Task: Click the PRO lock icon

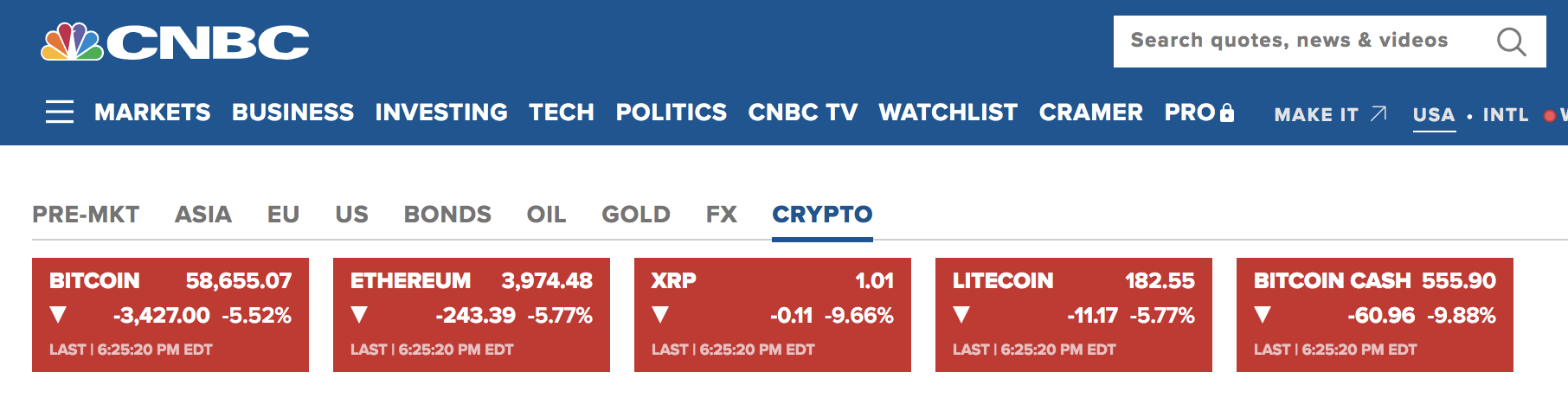Action: (x=1226, y=112)
